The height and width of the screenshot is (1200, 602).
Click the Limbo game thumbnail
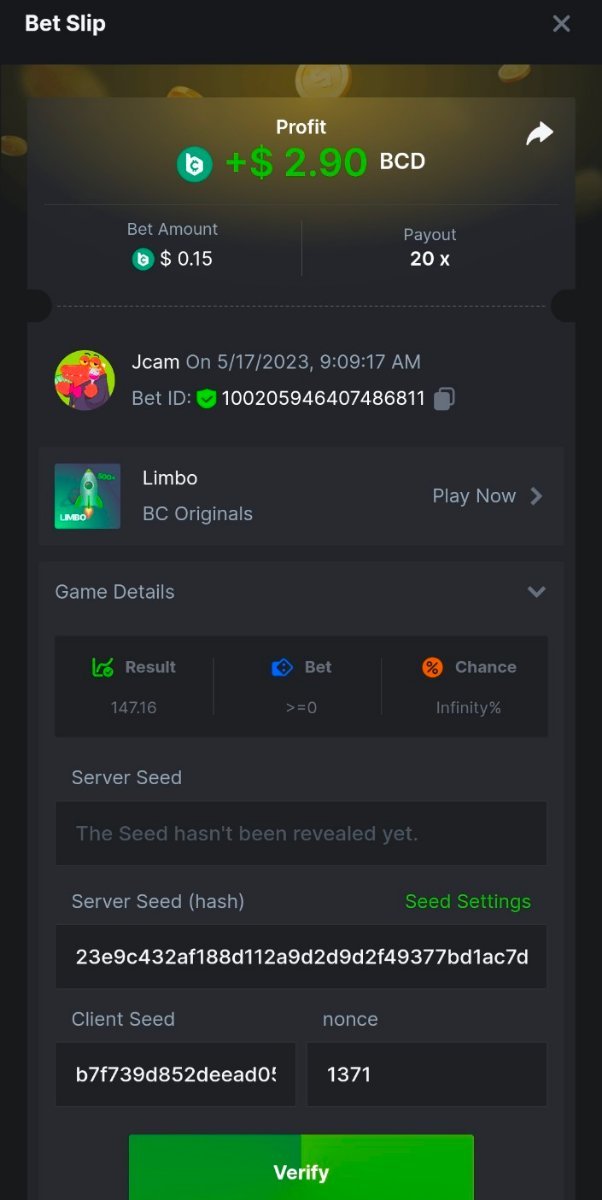point(87,496)
